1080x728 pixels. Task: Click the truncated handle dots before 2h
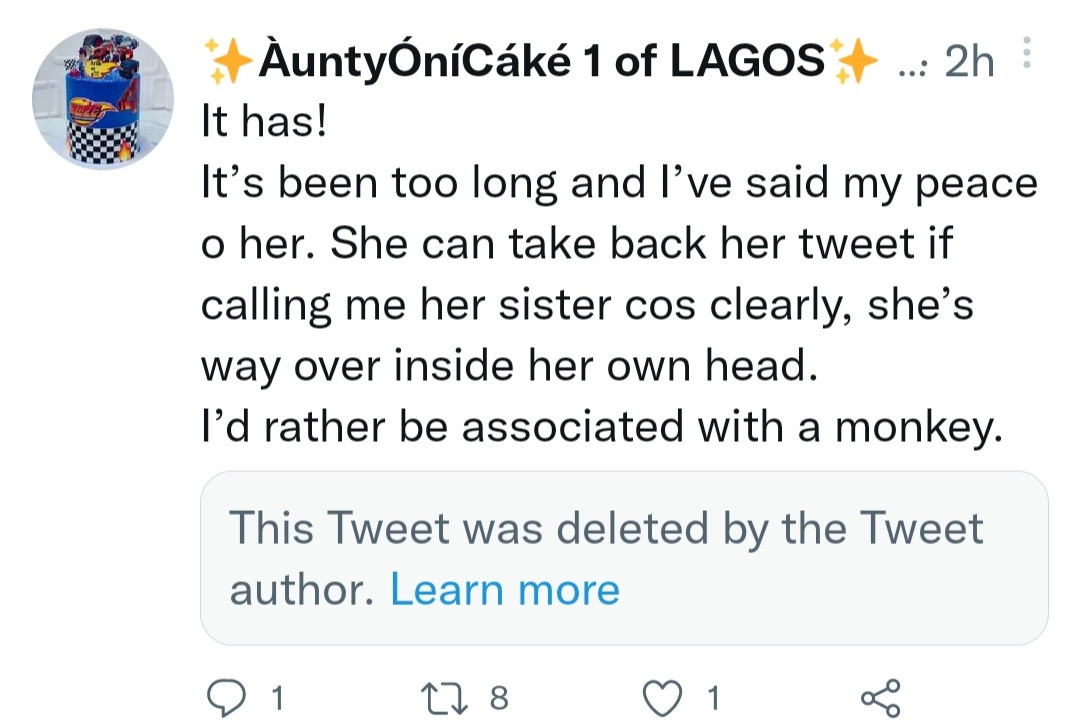[x=913, y=66]
